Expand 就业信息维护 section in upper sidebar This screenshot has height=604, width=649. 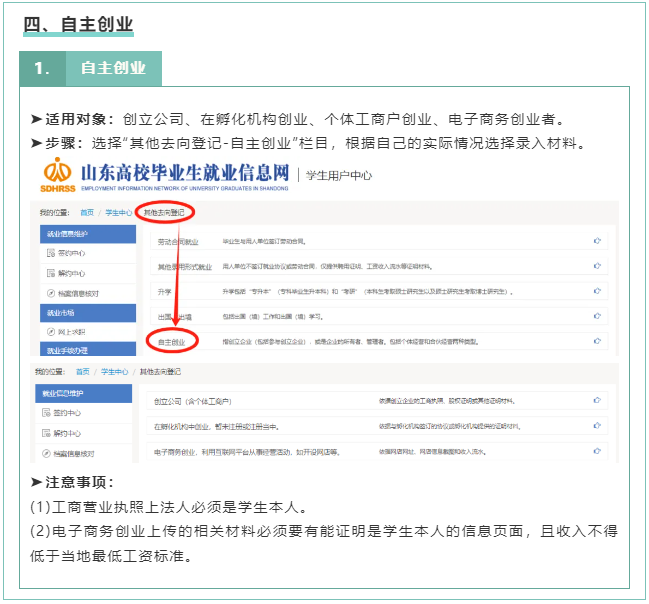tap(86, 234)
